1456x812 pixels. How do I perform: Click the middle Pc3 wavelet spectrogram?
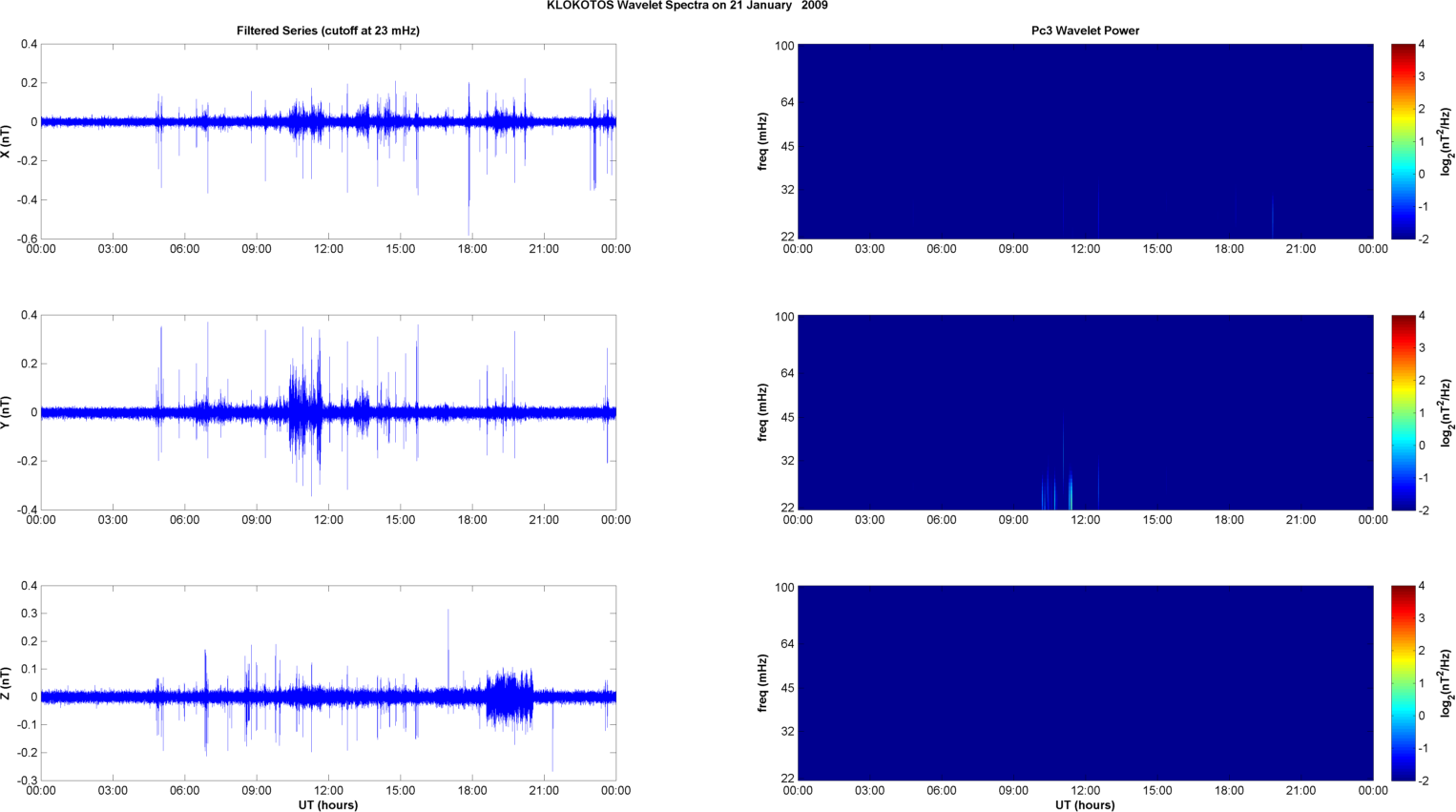click(x=1085, y=412)
